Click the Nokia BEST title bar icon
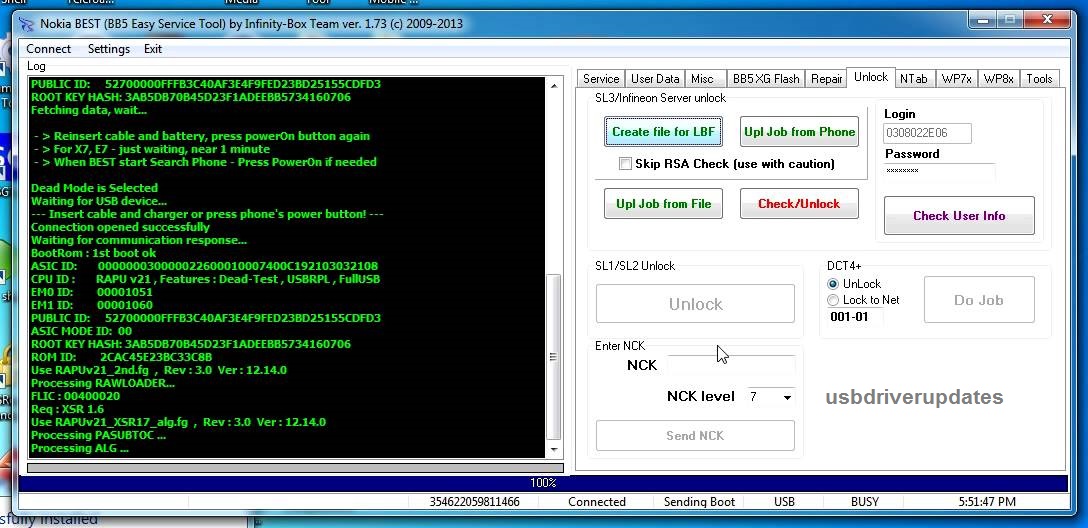 click(26, 24)
